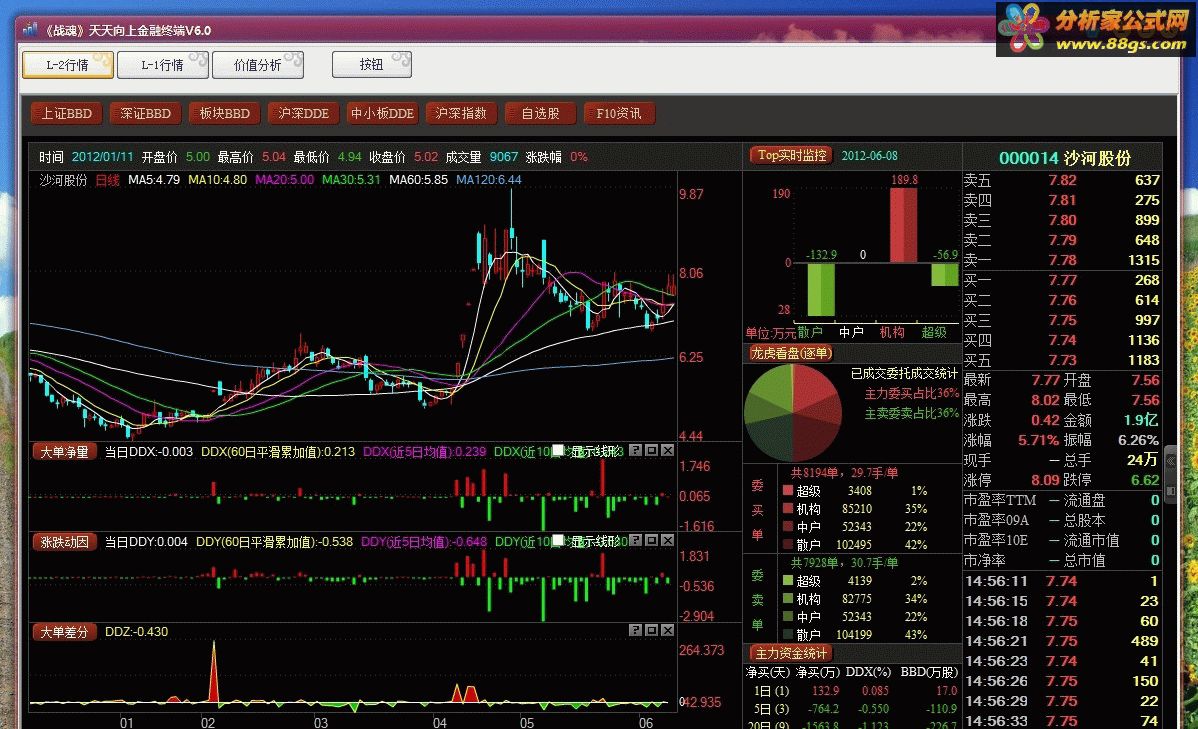Open help for the 大单差分 panel
The height and width of the screenshot is (729, 1198).
click(x=636, y=630)
